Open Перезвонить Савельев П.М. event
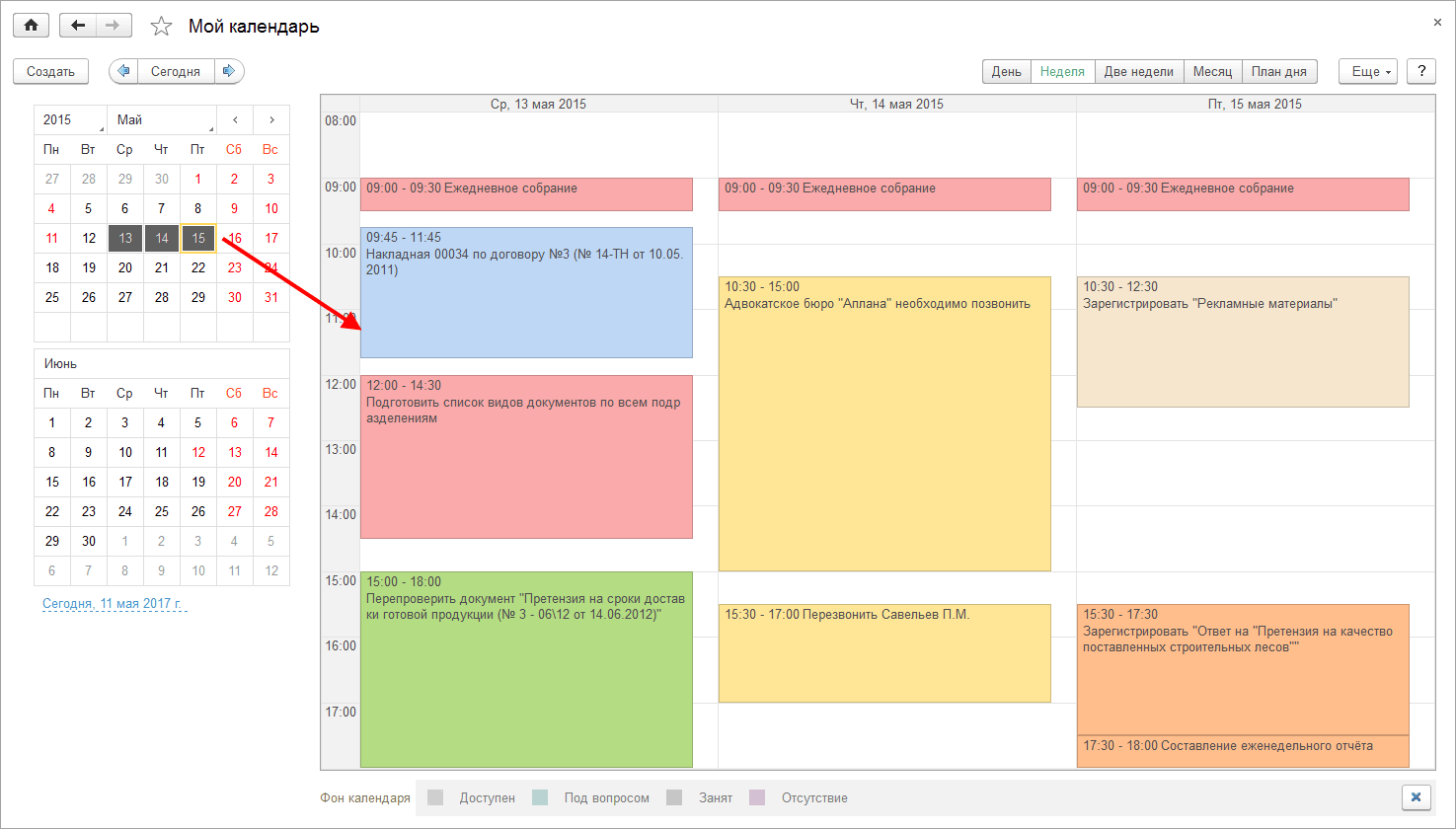 coord(884,653)
